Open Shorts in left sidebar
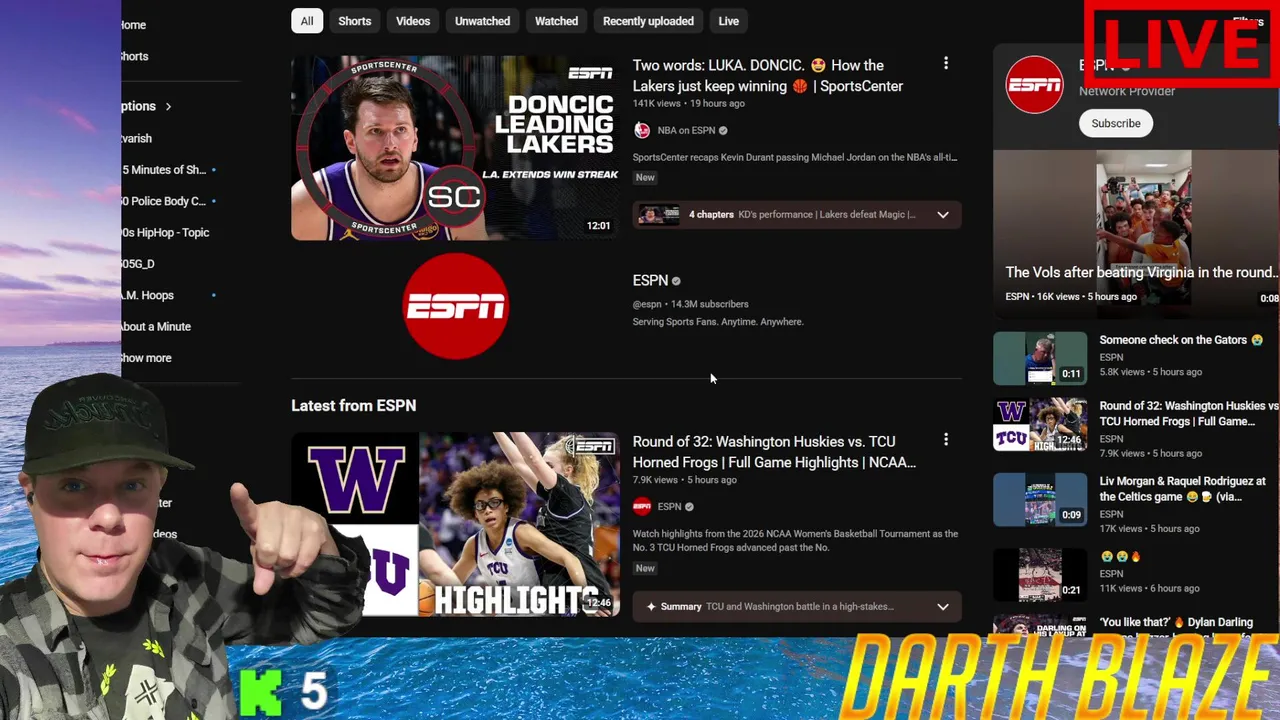Viewport: 1280px width, 720px height. click(134, 57)
